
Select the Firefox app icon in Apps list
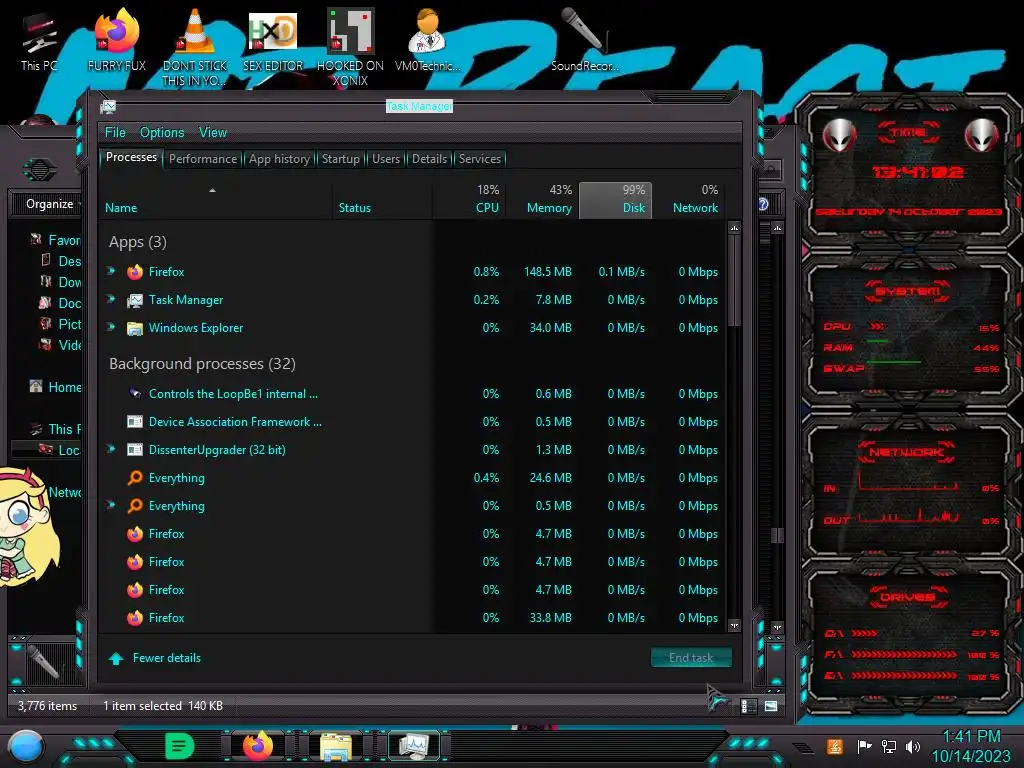[x=135, y=272]
